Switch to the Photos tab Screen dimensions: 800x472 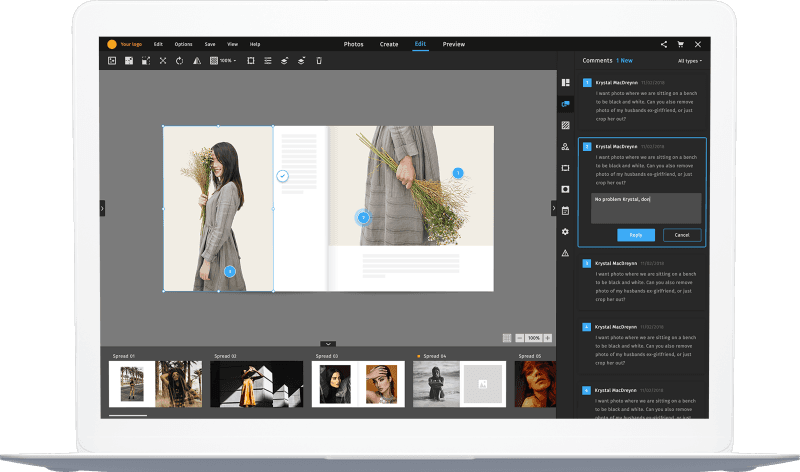tap(354, 44)
